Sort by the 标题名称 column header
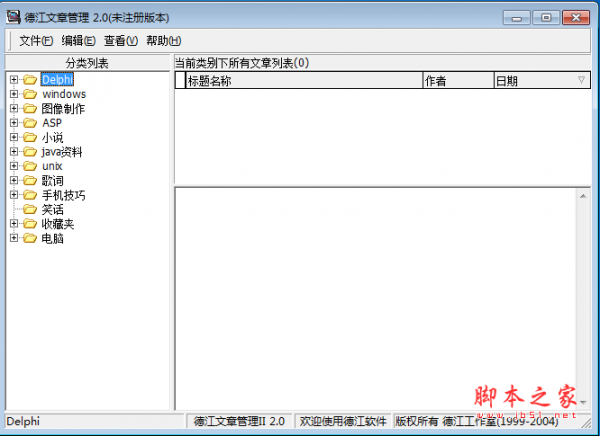The image size is (600, 436). pos(304,80)
